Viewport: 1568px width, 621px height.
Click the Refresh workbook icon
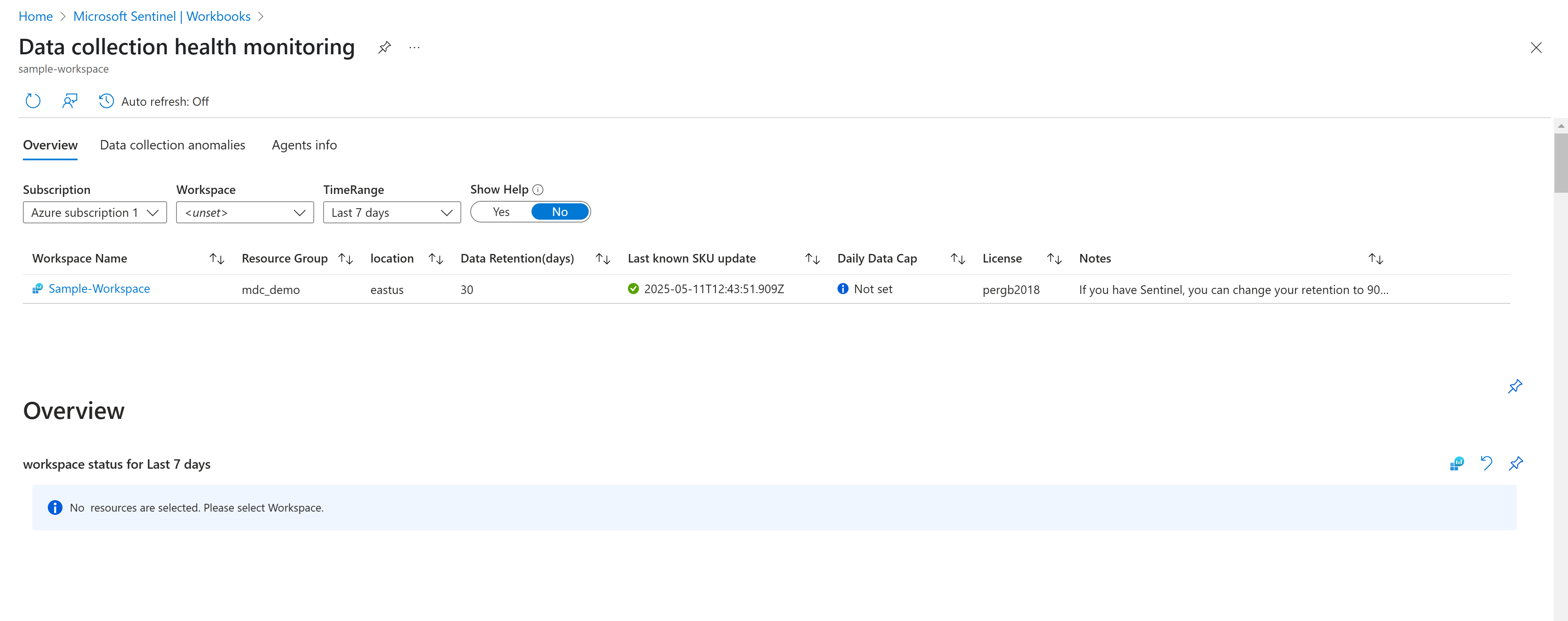[33, 101]
